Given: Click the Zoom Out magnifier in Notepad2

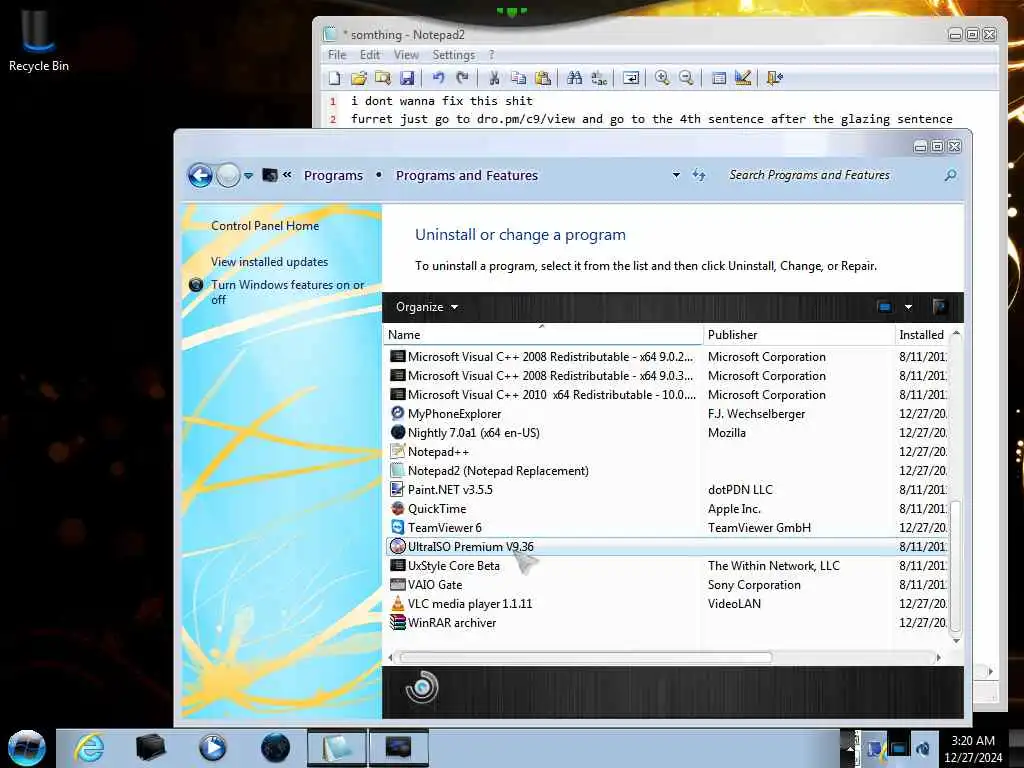Looking at the screenshot, I should pyautogui.click(x=686, y=78).
